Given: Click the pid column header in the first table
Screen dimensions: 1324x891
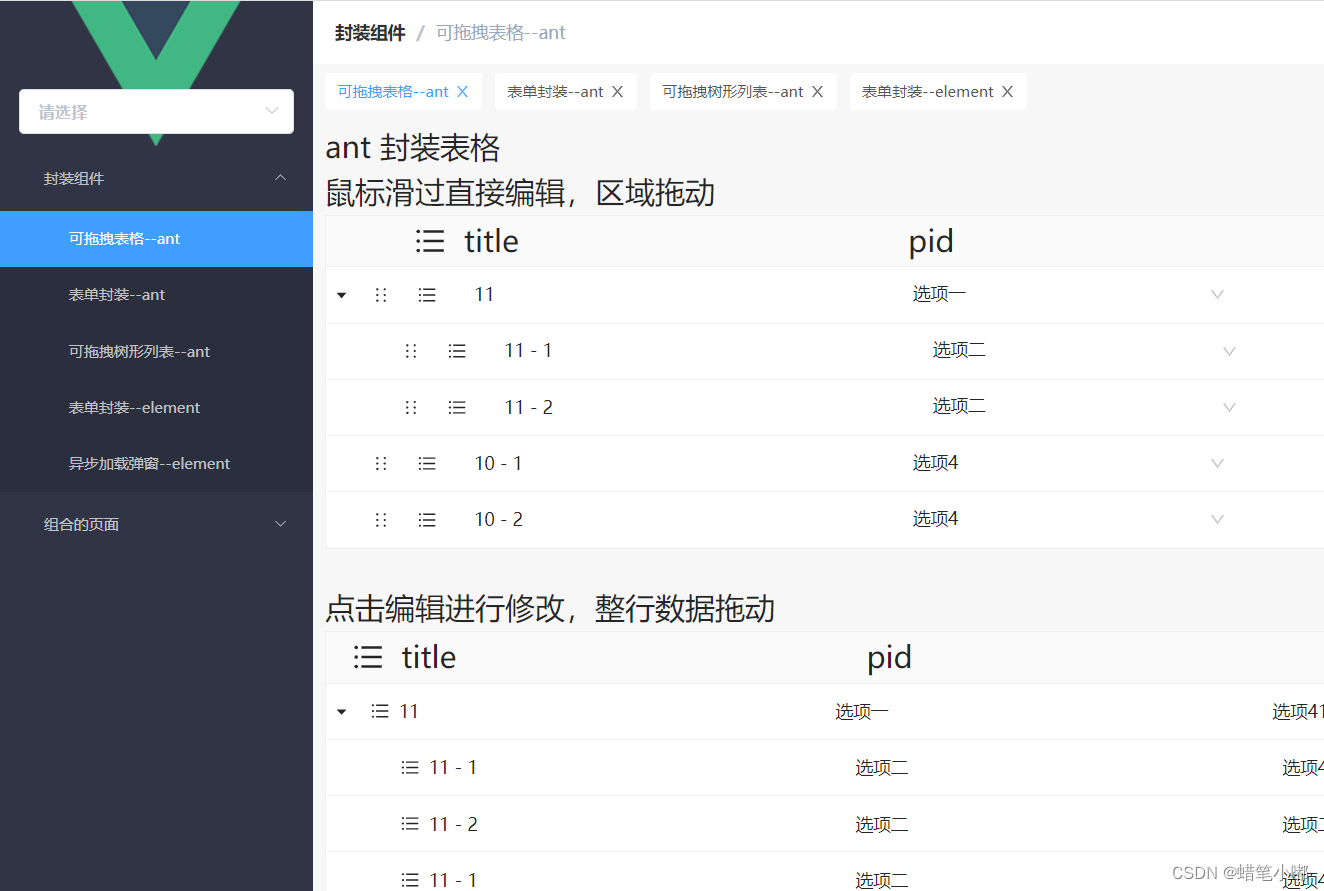Looking at the screenshot, I should tap(931, 241).
